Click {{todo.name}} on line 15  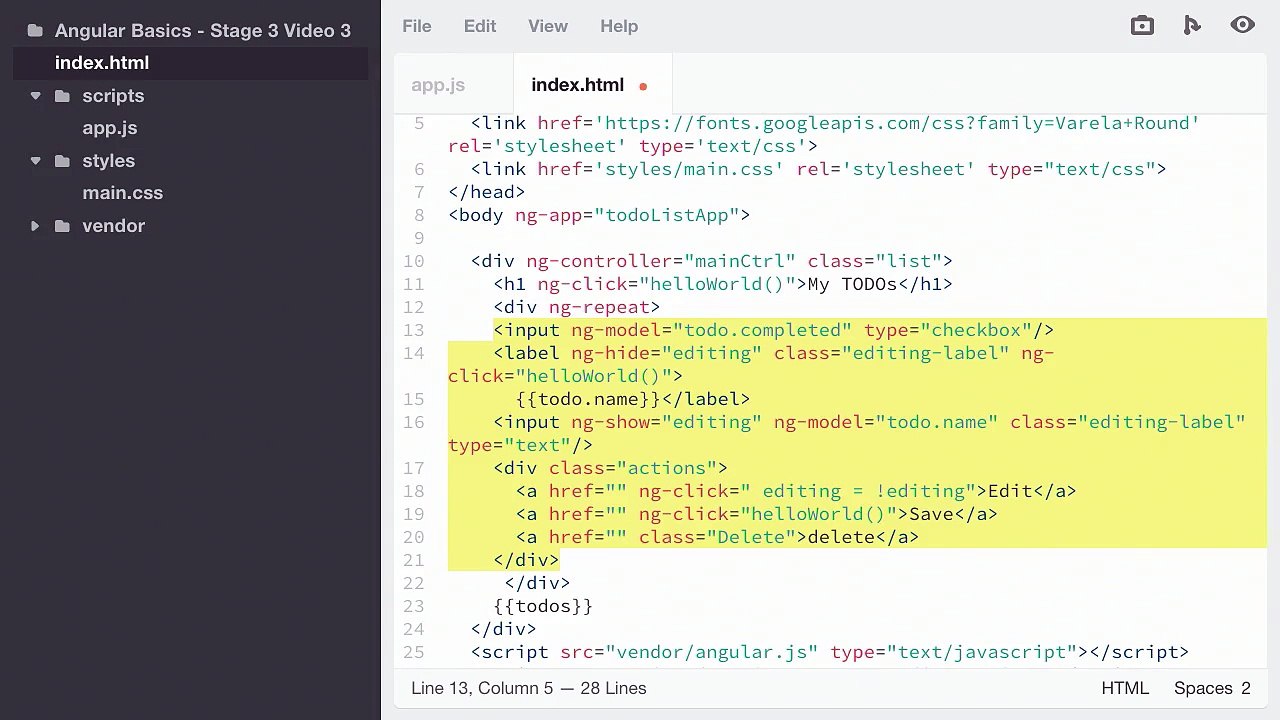(588, 399)
